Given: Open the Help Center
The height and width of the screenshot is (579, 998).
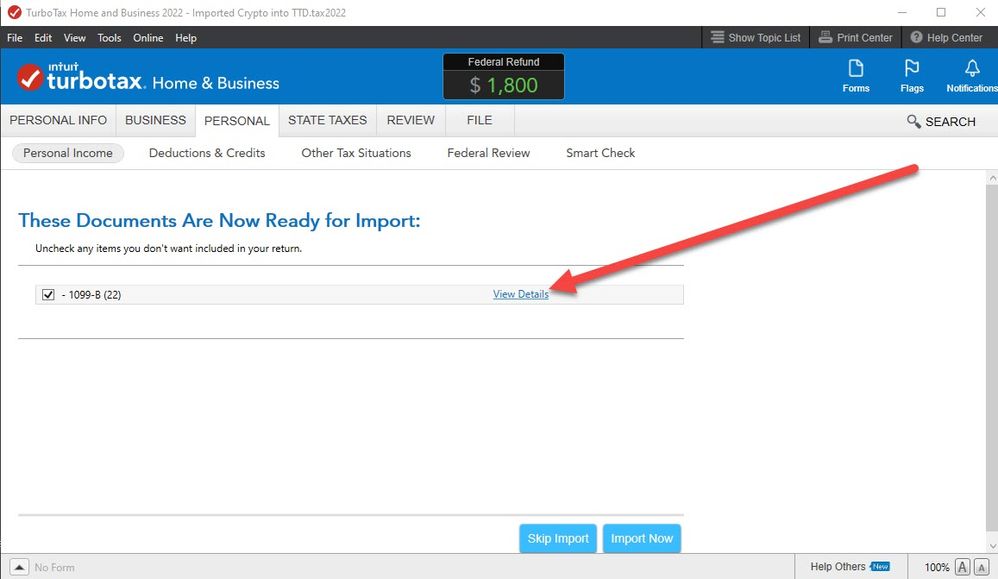Looking at the screenshot, I should [946, 38].
